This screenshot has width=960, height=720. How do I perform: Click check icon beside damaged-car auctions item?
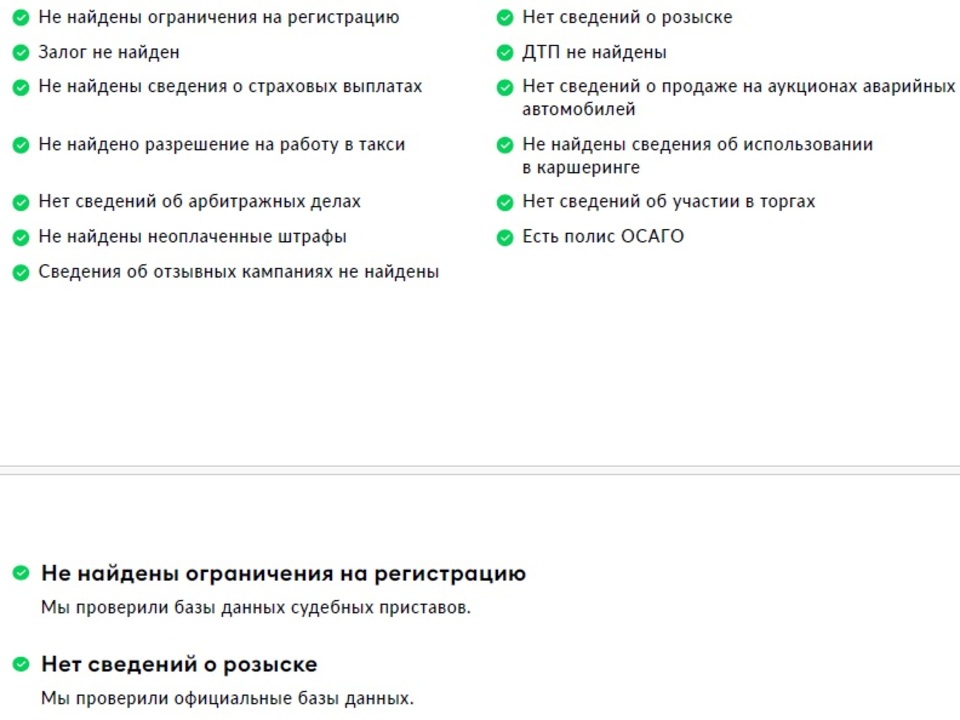505,87
